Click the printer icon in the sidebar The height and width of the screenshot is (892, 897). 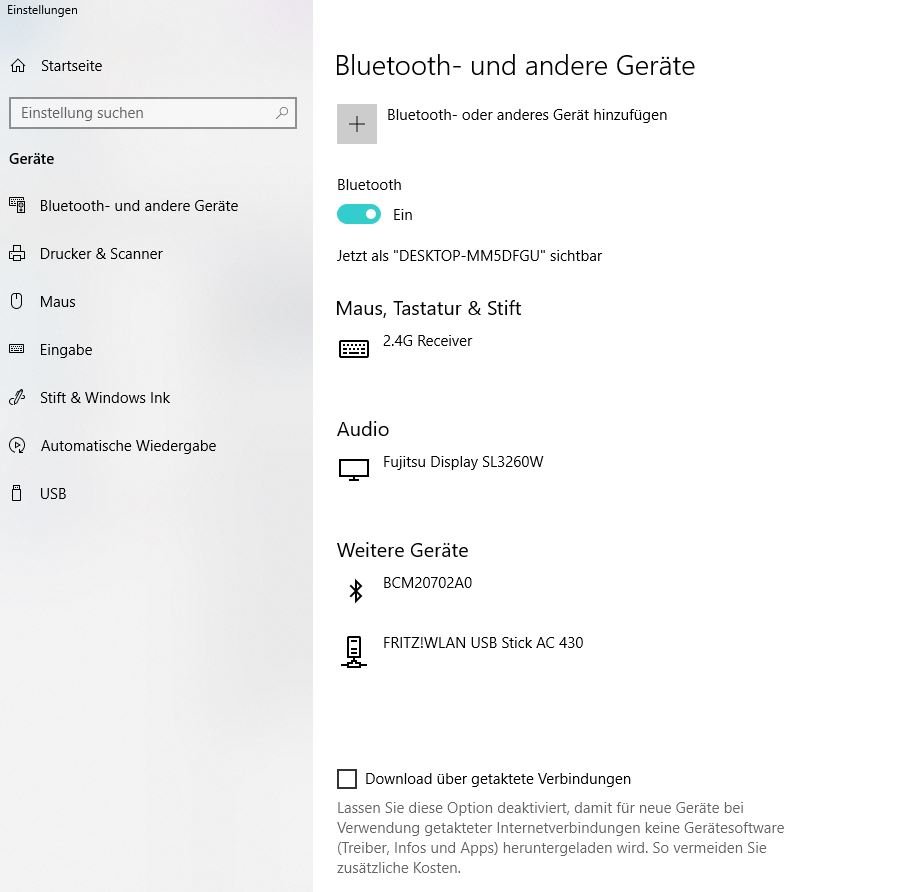[x=17, y=254]
